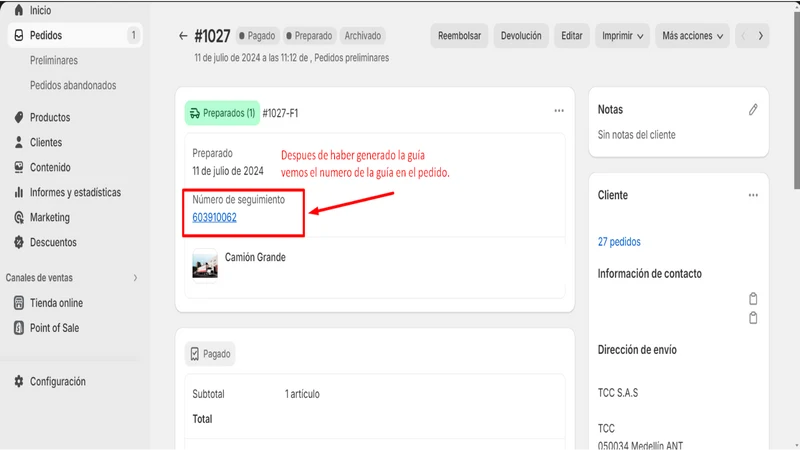Open Preliminares submenu item

coord(54,60)
